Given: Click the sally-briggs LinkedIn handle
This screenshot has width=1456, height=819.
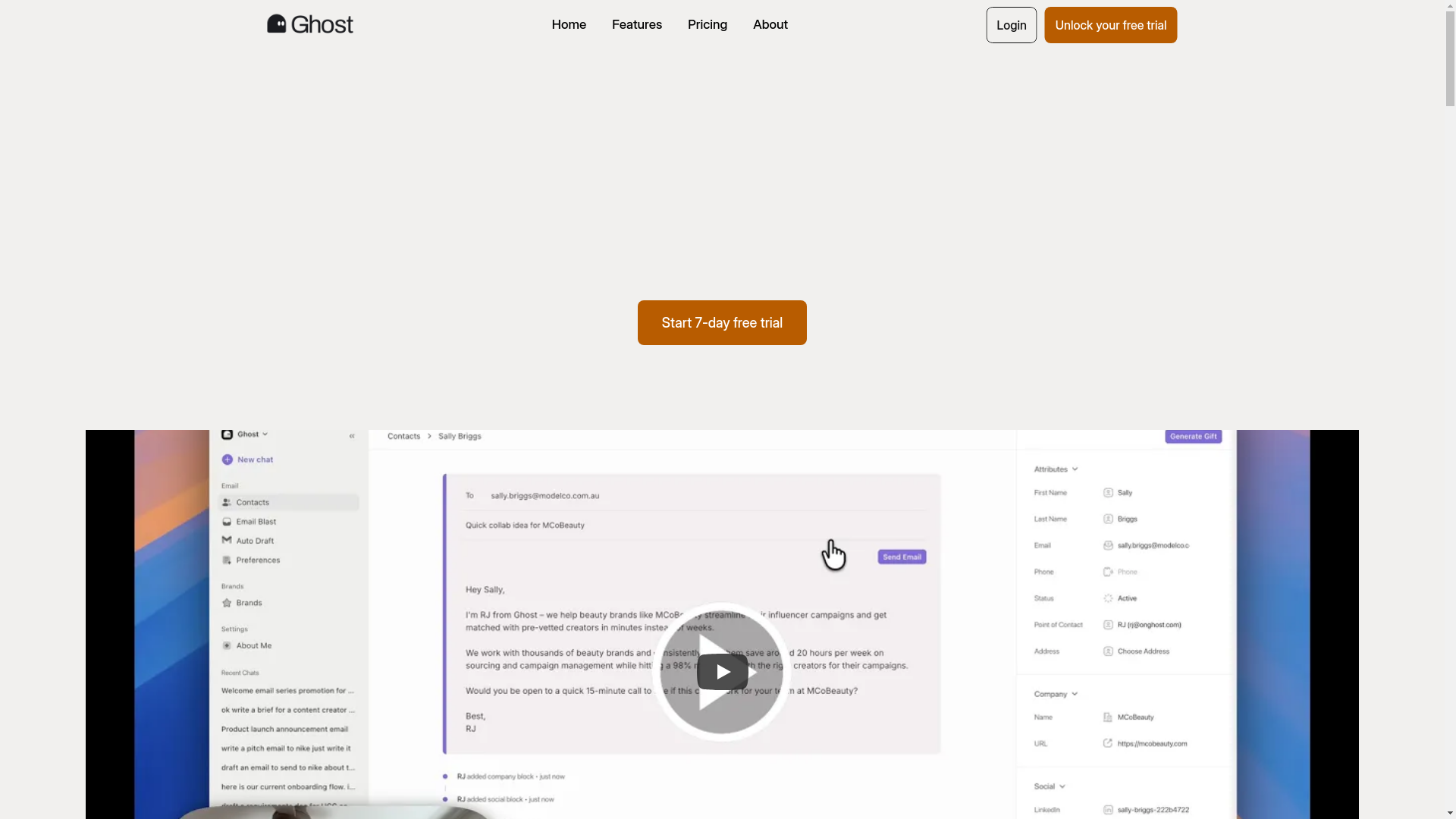Looking at the screenshot, I should (1153, 810).
